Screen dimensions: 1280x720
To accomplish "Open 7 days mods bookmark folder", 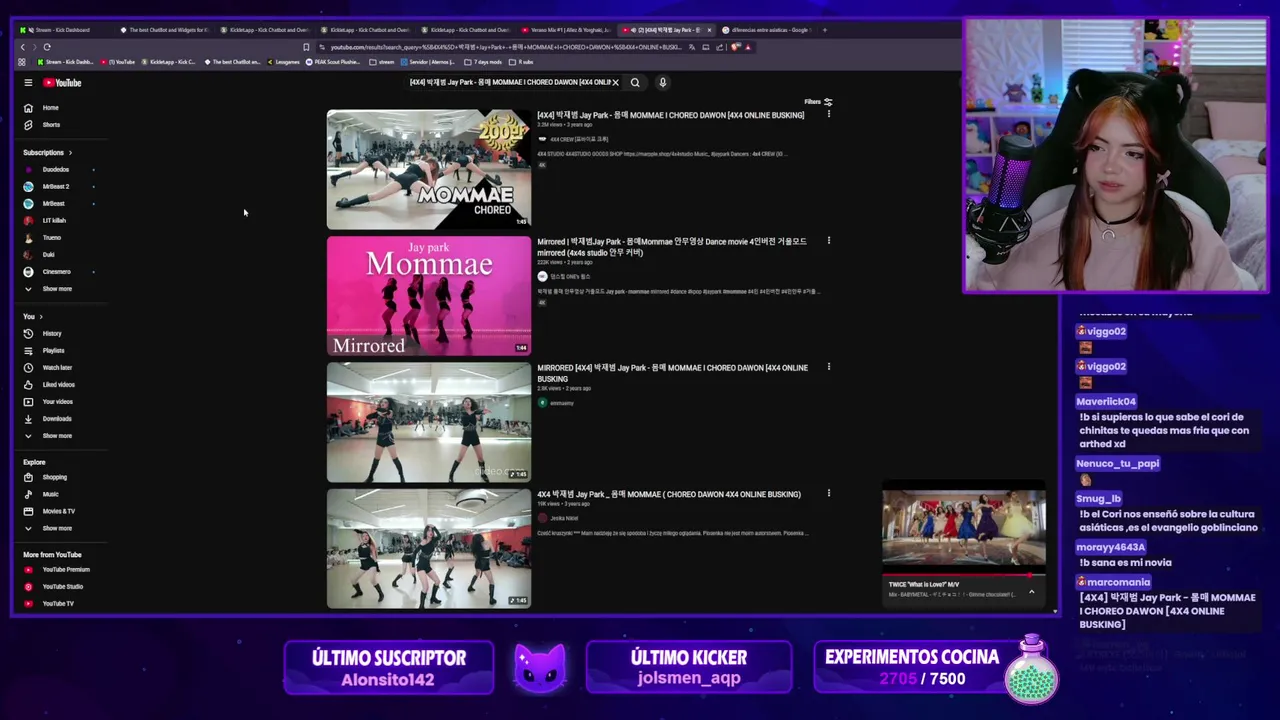I will (482, 62).
